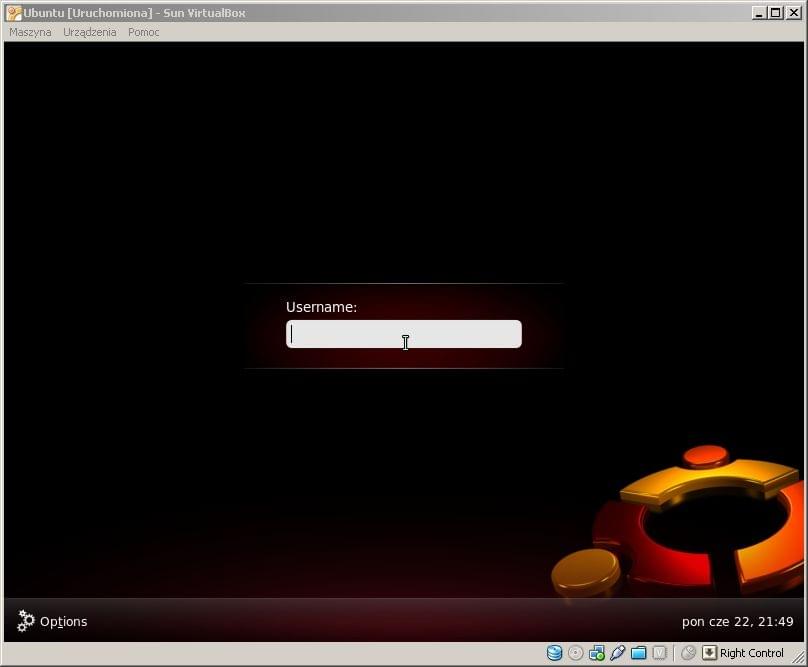The image size is (808, 667).
Task: Open the Urządzenia menu
Action: pyautogui.click(x=90, y=32)
